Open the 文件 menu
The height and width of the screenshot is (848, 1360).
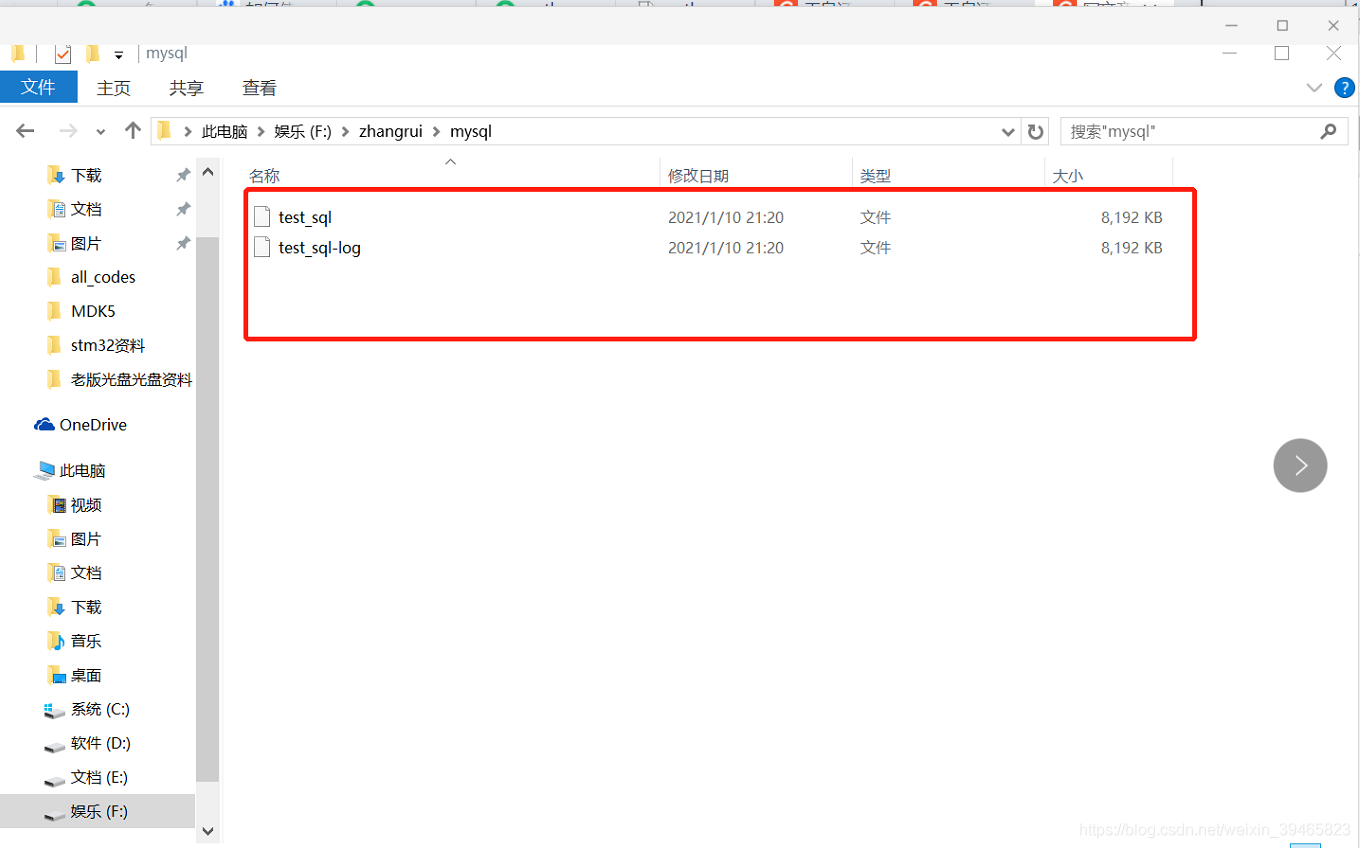[39, 87]
